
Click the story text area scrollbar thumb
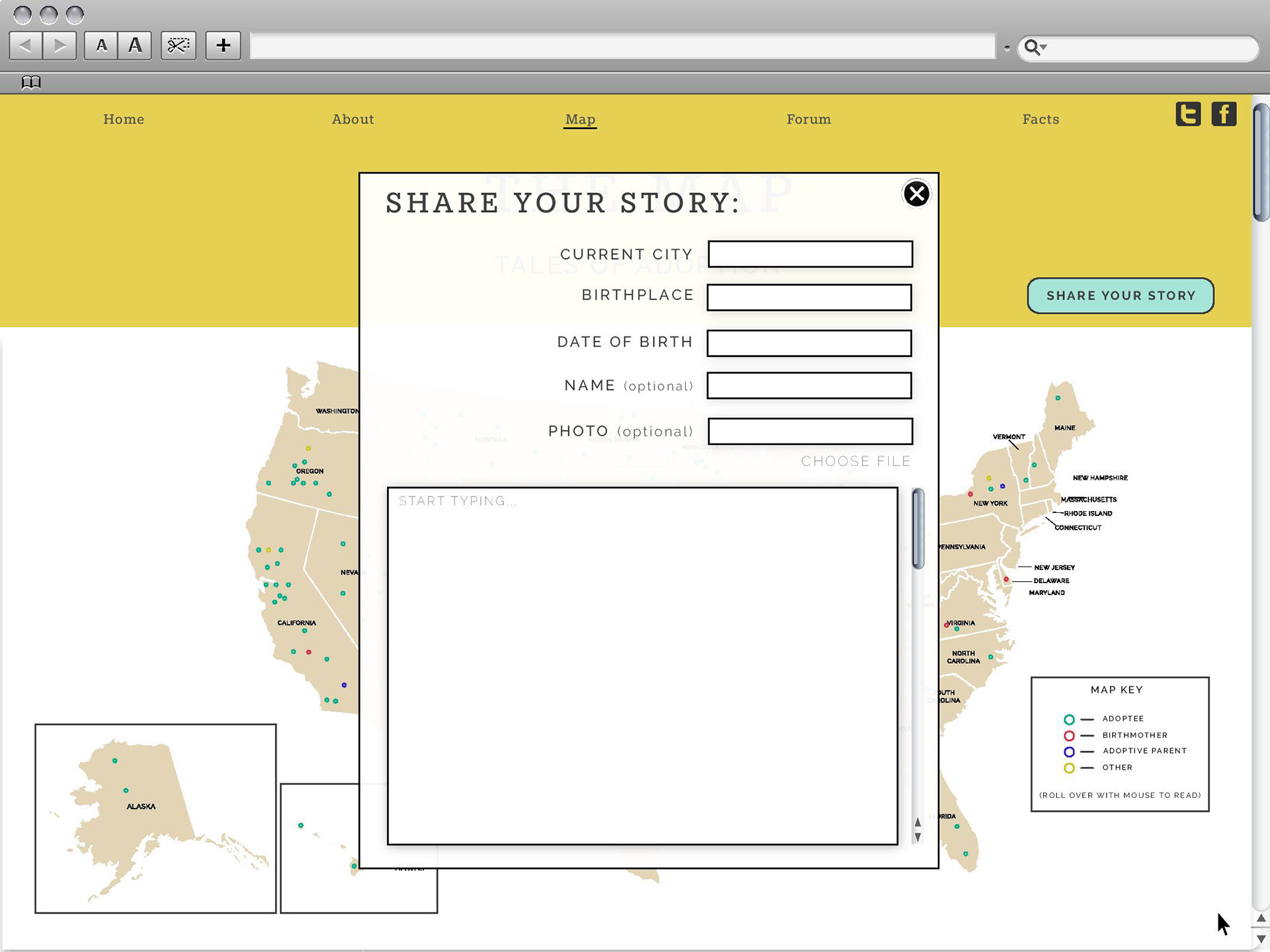(918, 529)
